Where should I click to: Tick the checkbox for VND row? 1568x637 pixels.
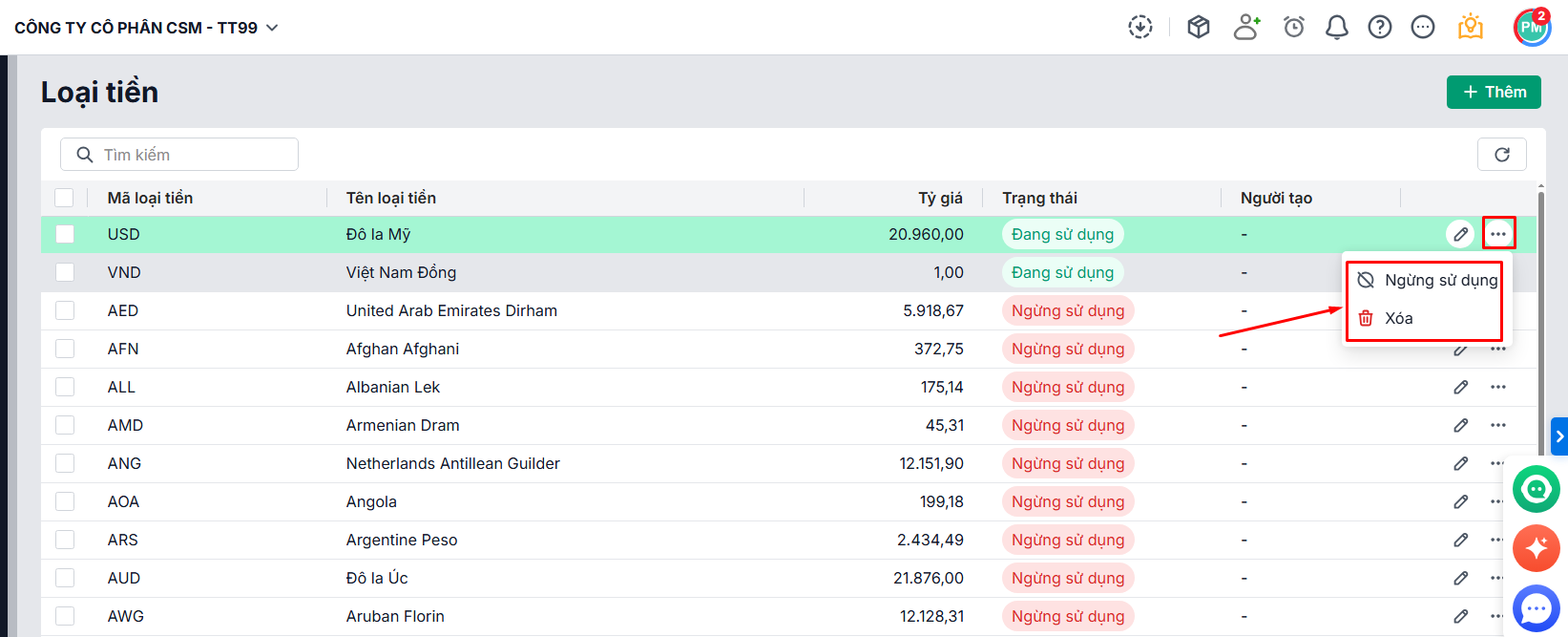pos(65,272)
